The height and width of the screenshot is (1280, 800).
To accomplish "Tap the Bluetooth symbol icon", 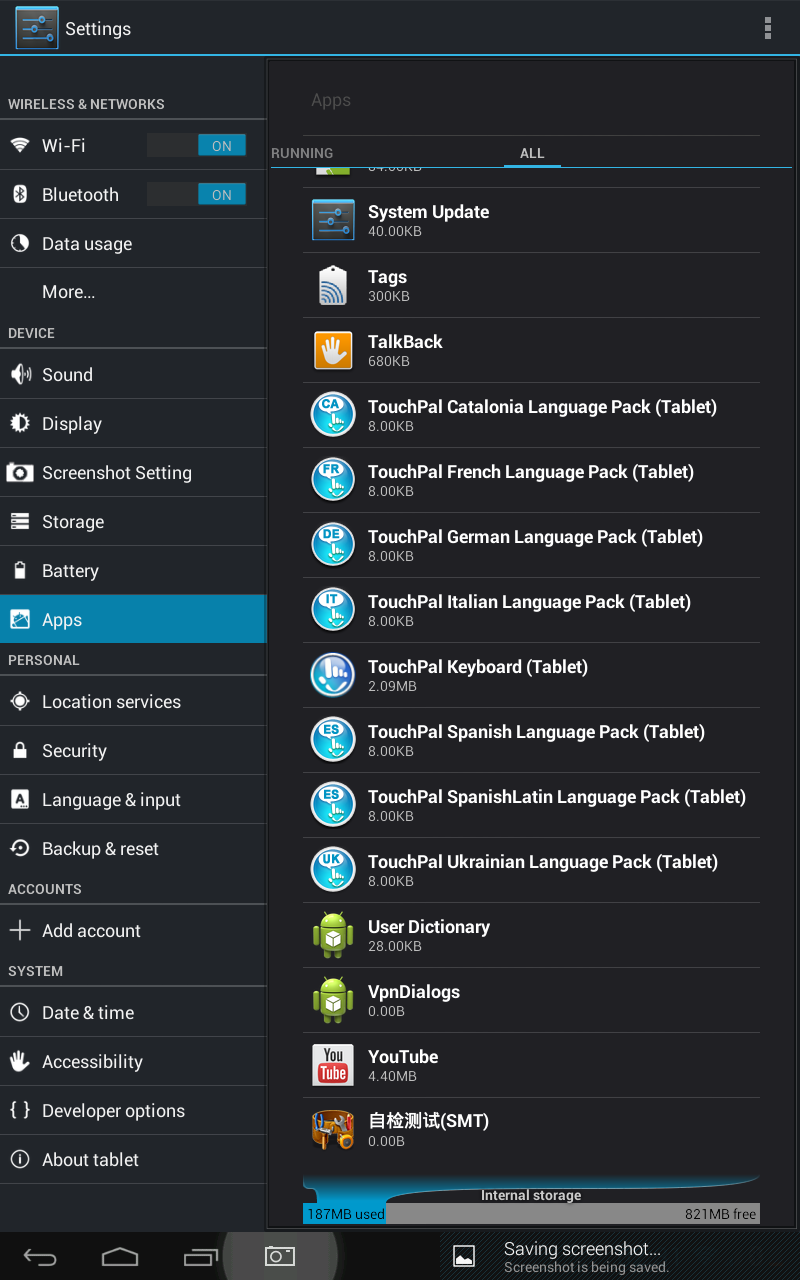I will point(20,194).
